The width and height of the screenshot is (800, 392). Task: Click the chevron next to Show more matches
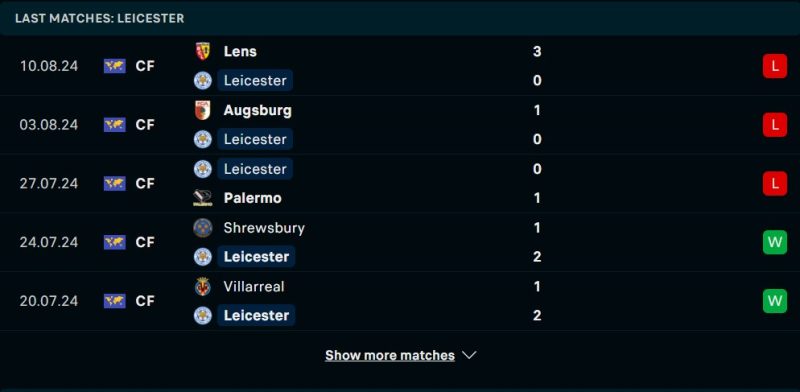pyautogui.click(x=469, y=355)
